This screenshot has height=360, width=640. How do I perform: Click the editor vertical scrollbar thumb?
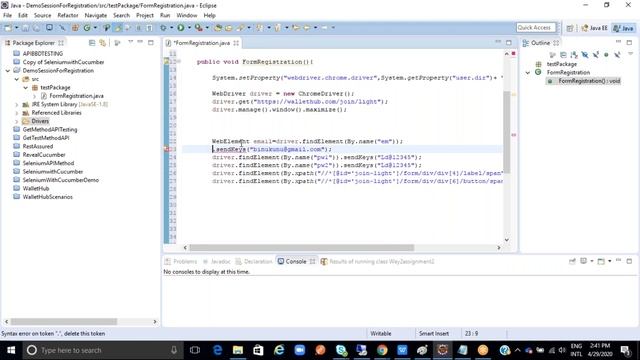tap(507, 132)
